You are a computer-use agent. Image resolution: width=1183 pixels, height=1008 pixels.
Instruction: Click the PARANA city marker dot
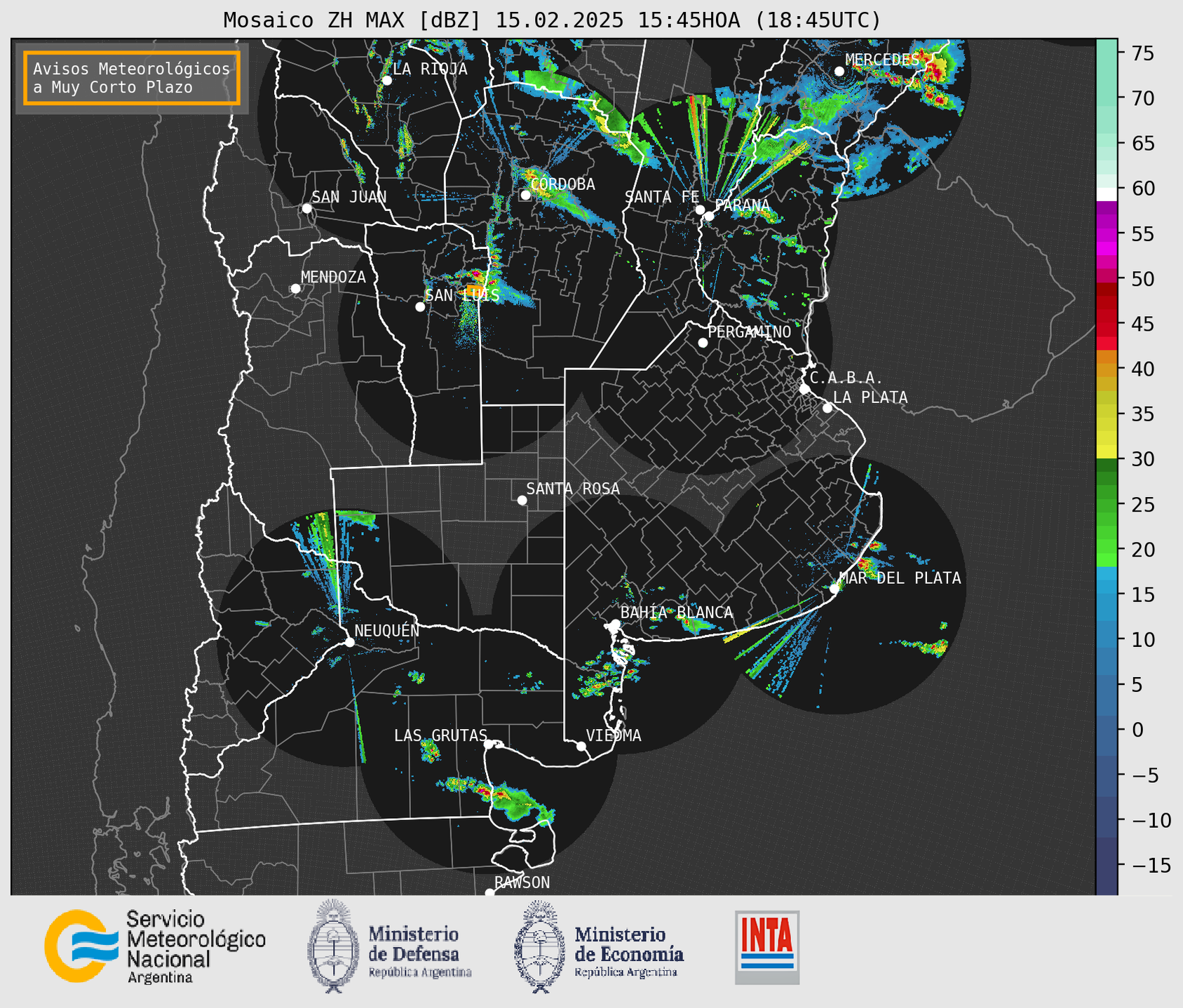click(x=709, y=216)
